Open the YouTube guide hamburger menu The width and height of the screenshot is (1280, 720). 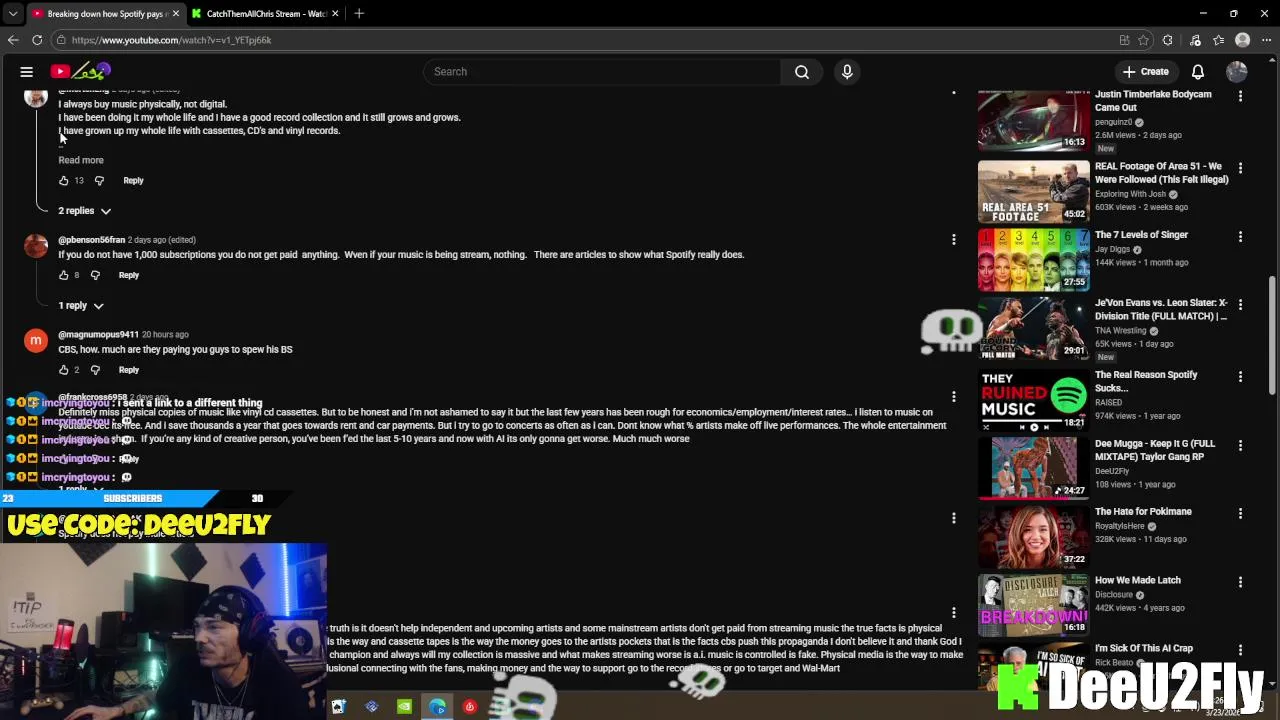pos(27,72)
